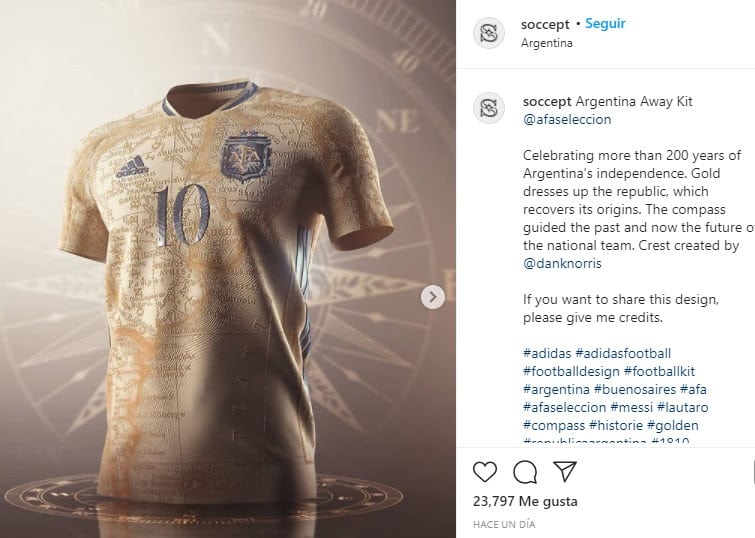Open the @afaseleccion mention
Screen dimensions: 755x538
(x=567, y=119)
